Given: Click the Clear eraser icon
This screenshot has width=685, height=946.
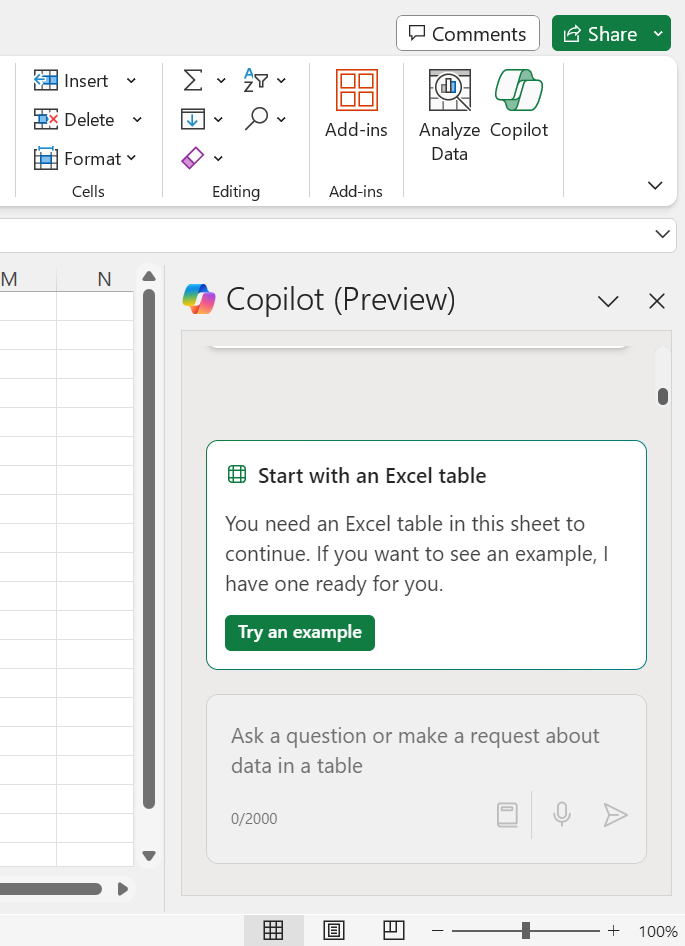Looking at the screenshot, I should [x=193, y=158].
